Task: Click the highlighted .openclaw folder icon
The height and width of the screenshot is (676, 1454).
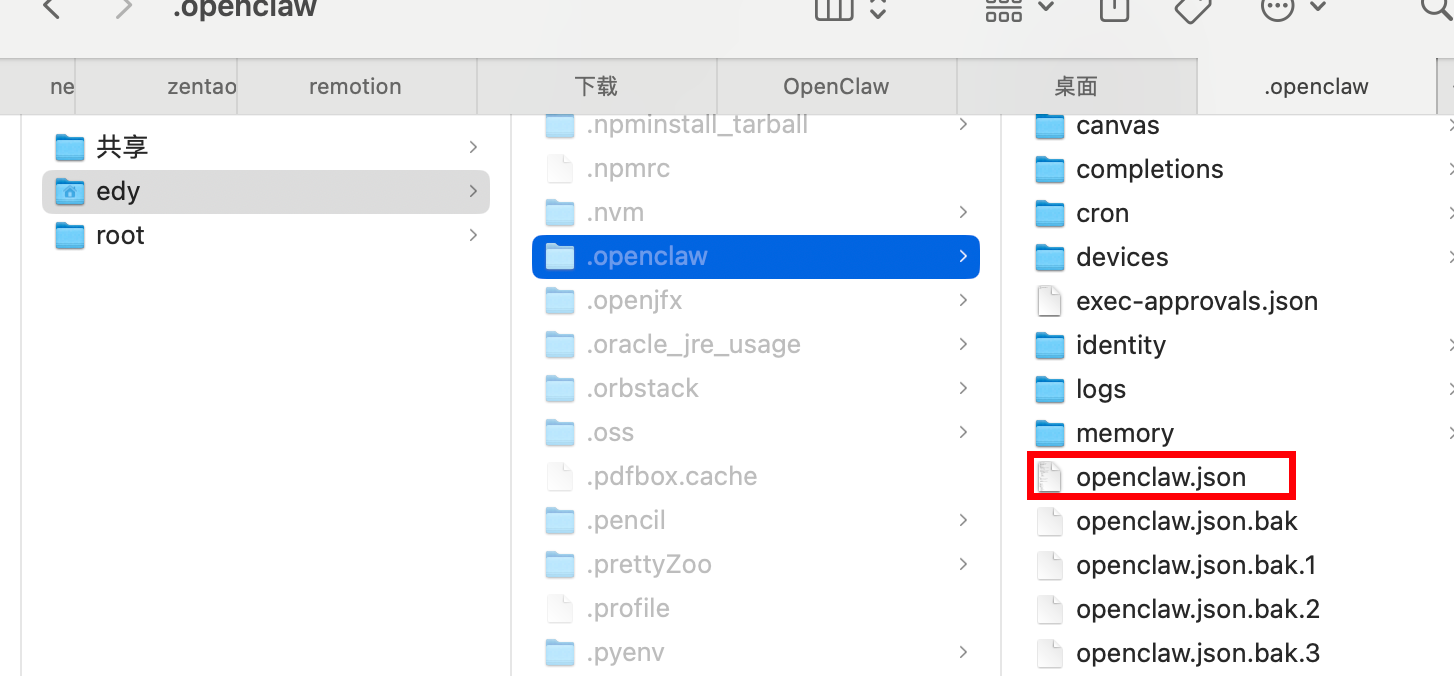Action: click(x=560, y=257)
